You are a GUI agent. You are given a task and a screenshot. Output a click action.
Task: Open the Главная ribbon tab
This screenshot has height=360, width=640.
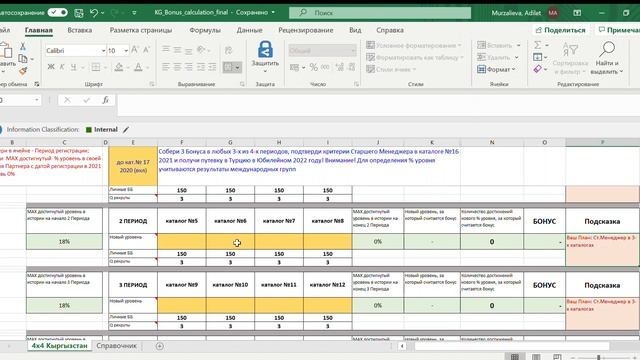(x=39, y=30)
